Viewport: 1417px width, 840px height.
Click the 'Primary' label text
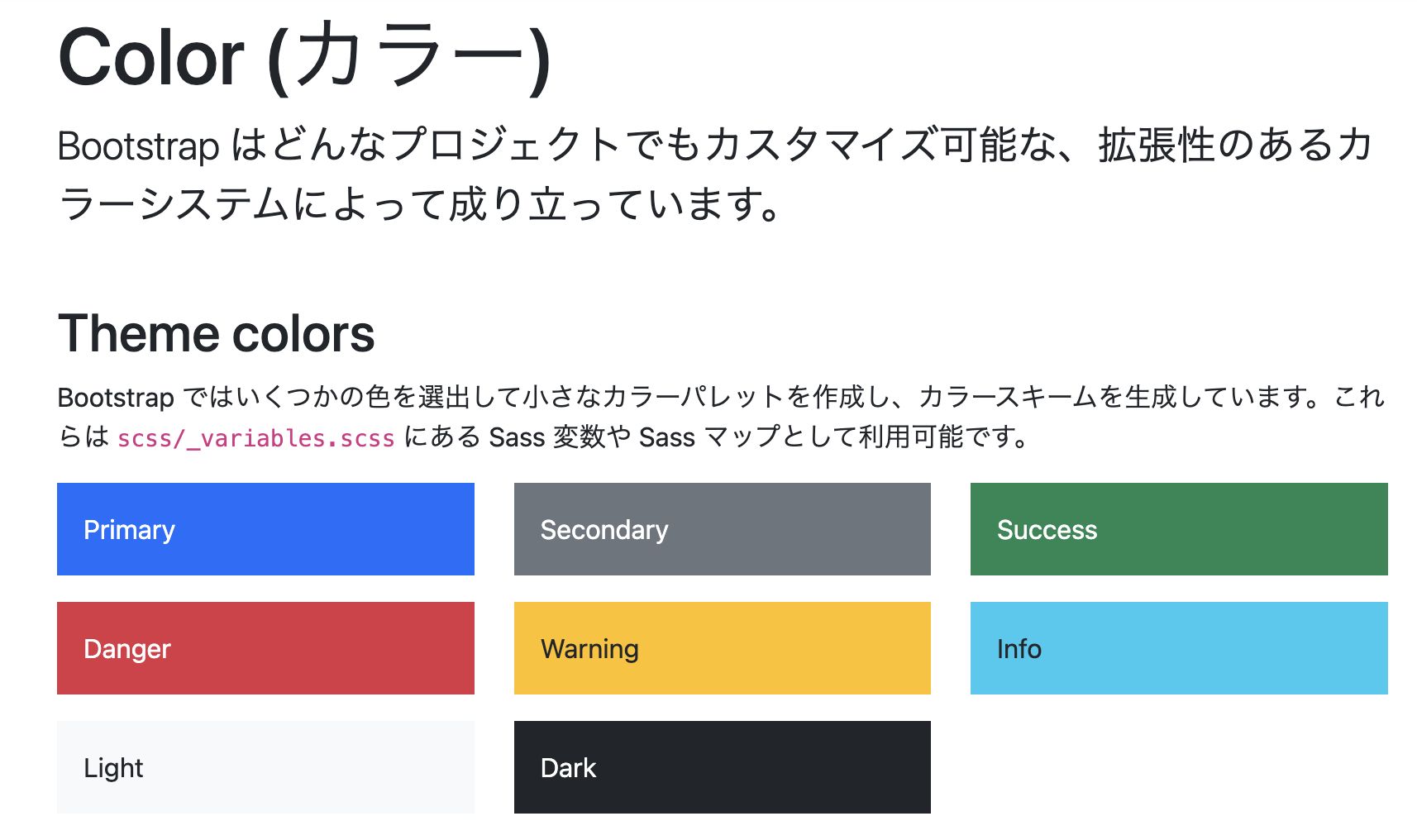click(129, 530)
